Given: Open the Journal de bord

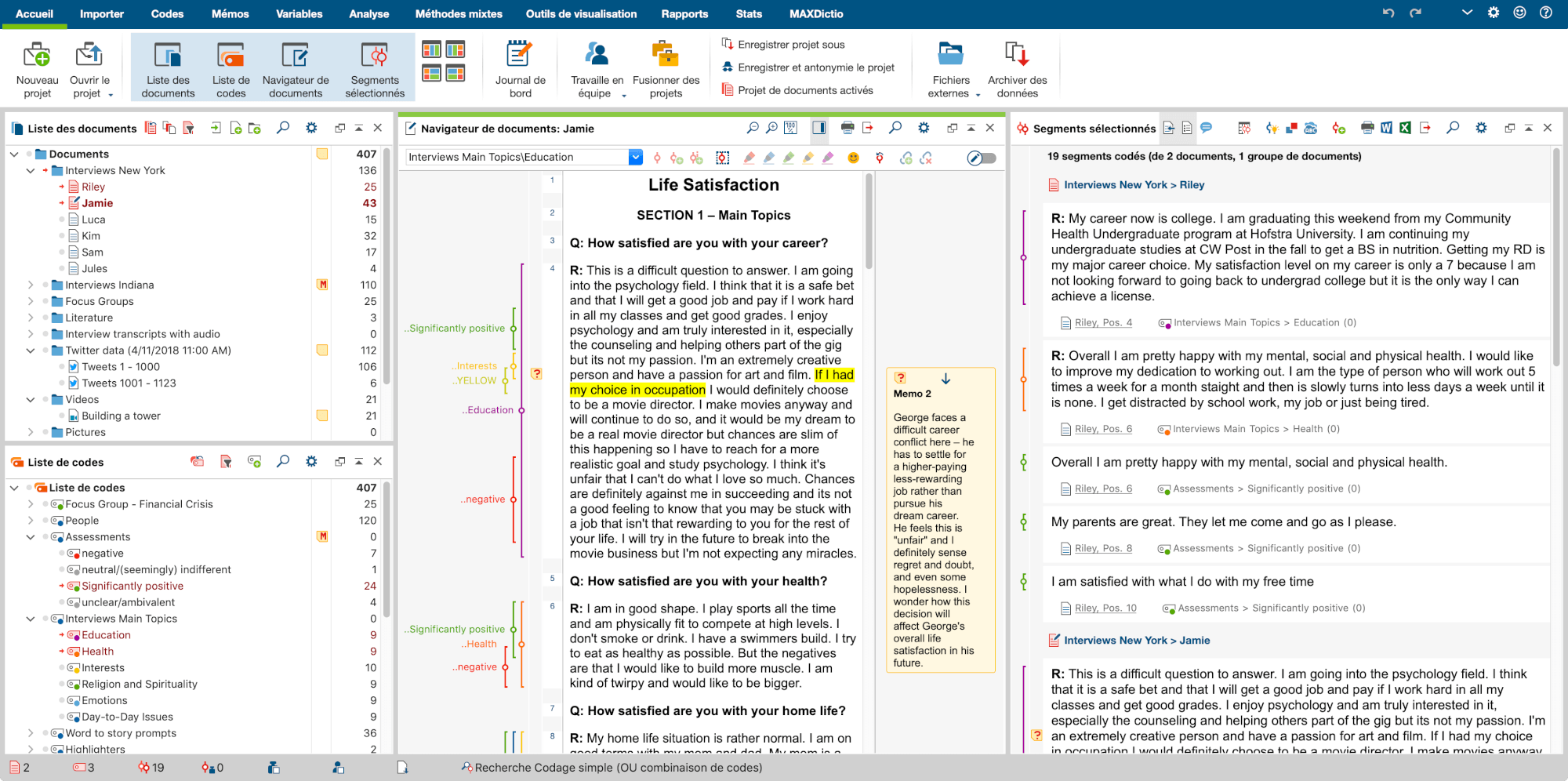Looking at the screenshot, I should pyautogui.click(x=520, y=69).
